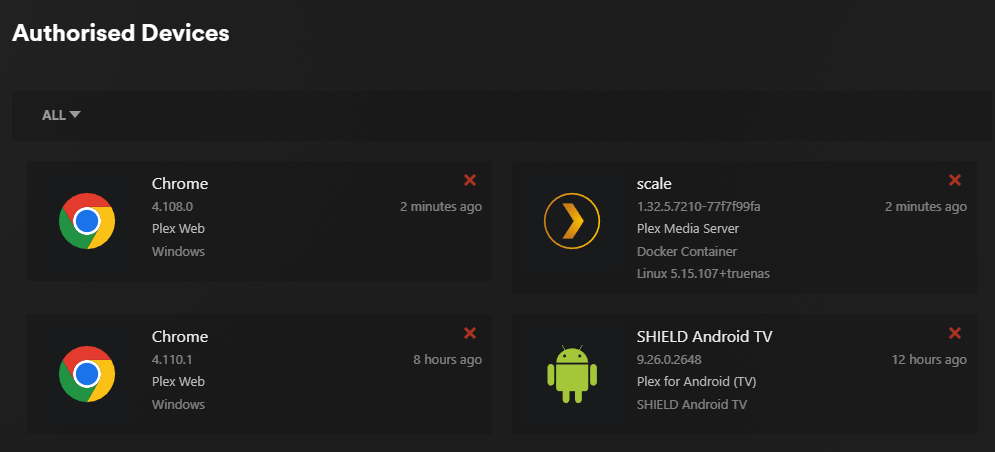Click the arrow next to ALL
Viewport: 995px width, 452px height.
[x=75, y=115]
